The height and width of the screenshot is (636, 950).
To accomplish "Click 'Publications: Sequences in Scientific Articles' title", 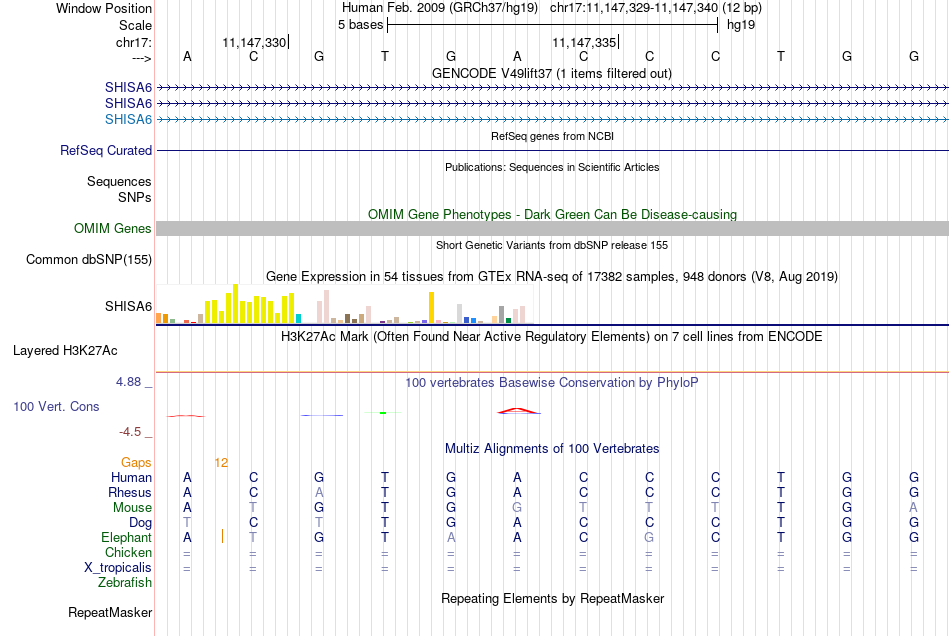I will coord(552,167).
